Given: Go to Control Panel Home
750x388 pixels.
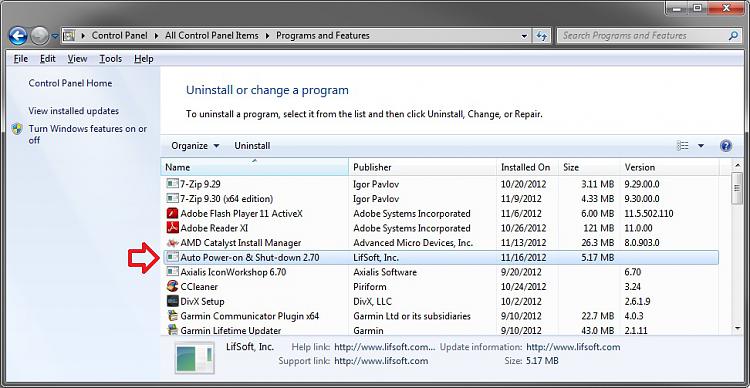Looking at the screenshot, I should pos(70,83).
